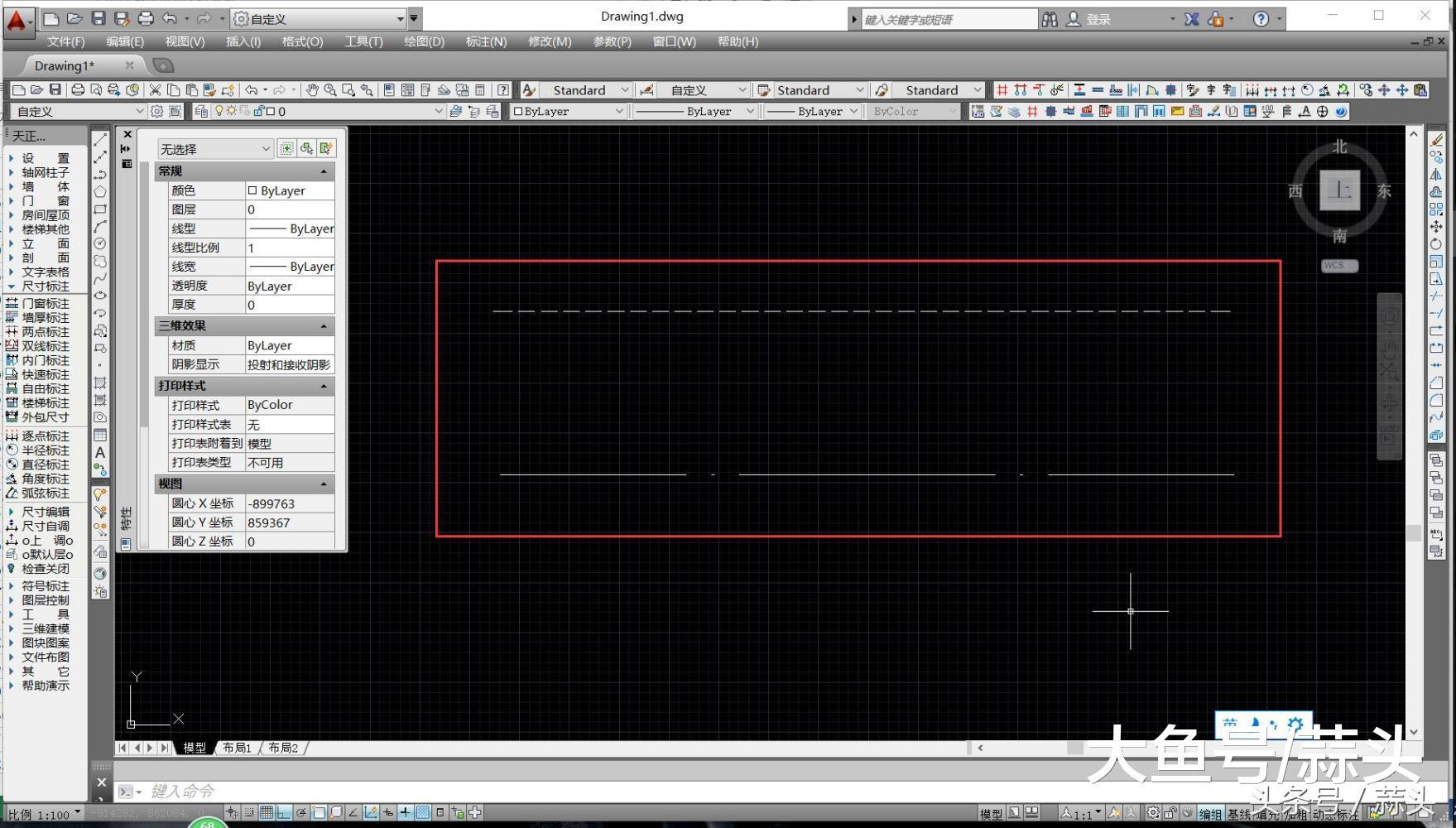
Task: Select the Rotate tool on modify toolbar
Action: 1436,244
